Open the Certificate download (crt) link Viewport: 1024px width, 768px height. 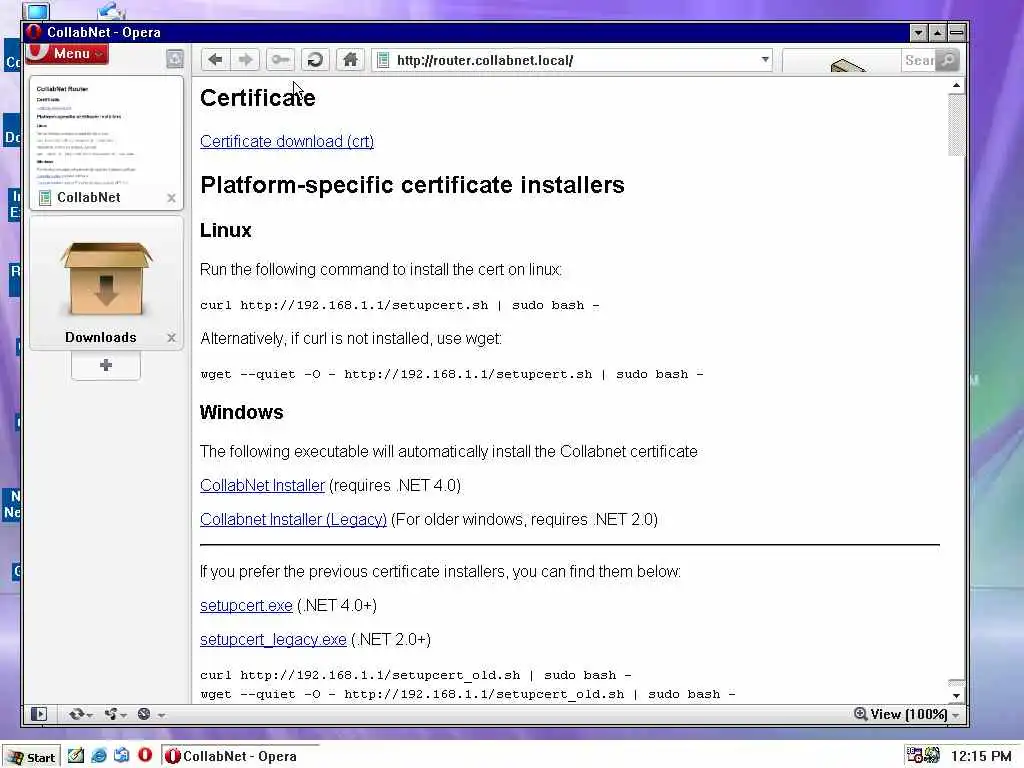coord(287,141)
